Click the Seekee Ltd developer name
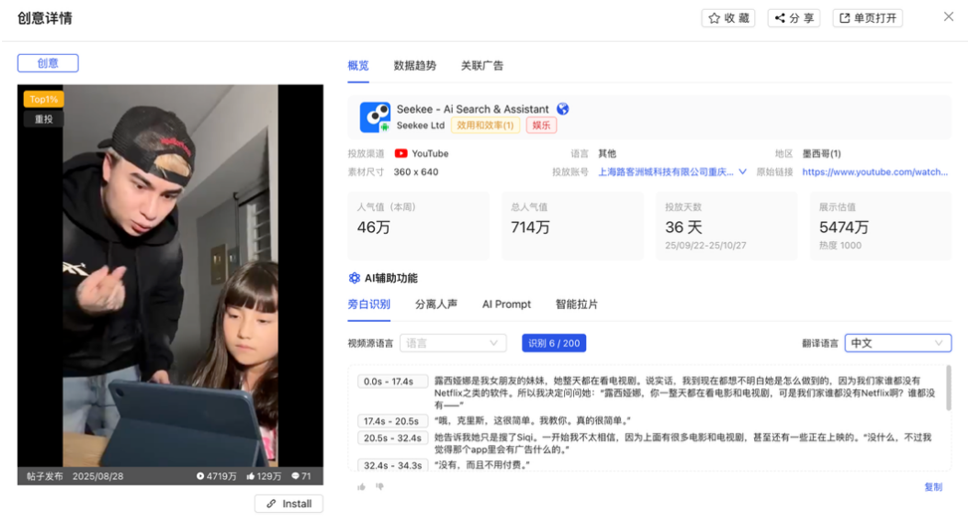Screen dimensions: 978x521 coord(420,125)
